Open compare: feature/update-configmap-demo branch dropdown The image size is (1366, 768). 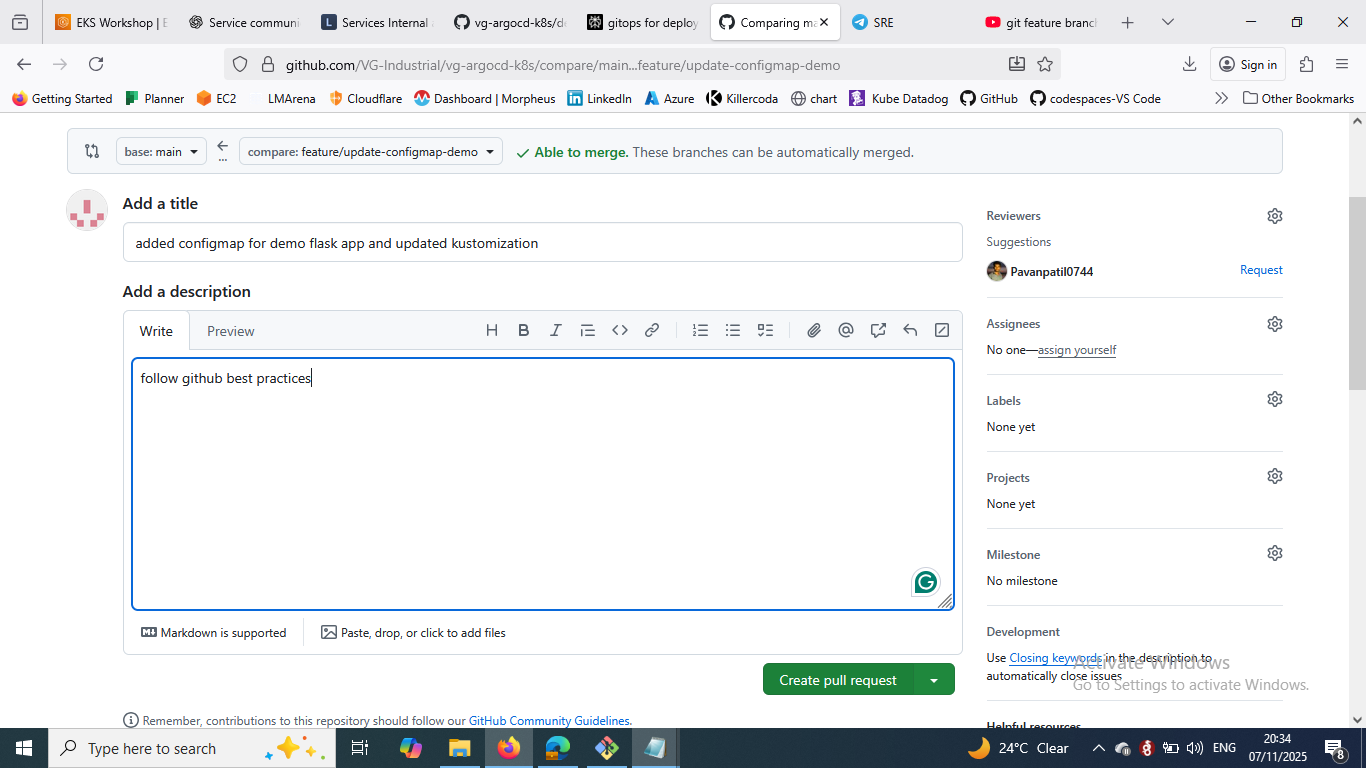[370, 152]
